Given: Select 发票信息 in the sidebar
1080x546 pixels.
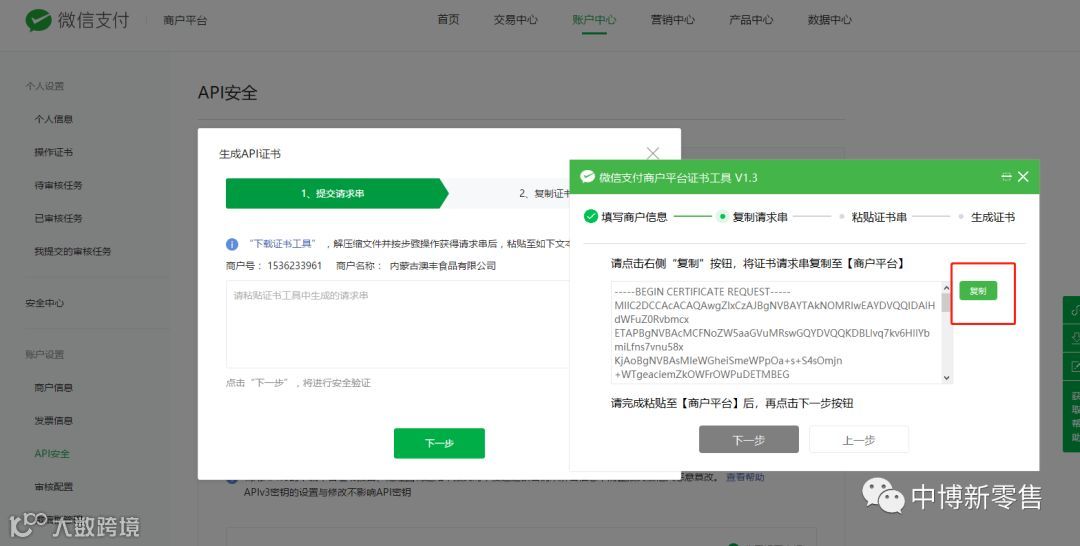Looking at the screenshot, I should pyautogui.click(x=54, y=421).
